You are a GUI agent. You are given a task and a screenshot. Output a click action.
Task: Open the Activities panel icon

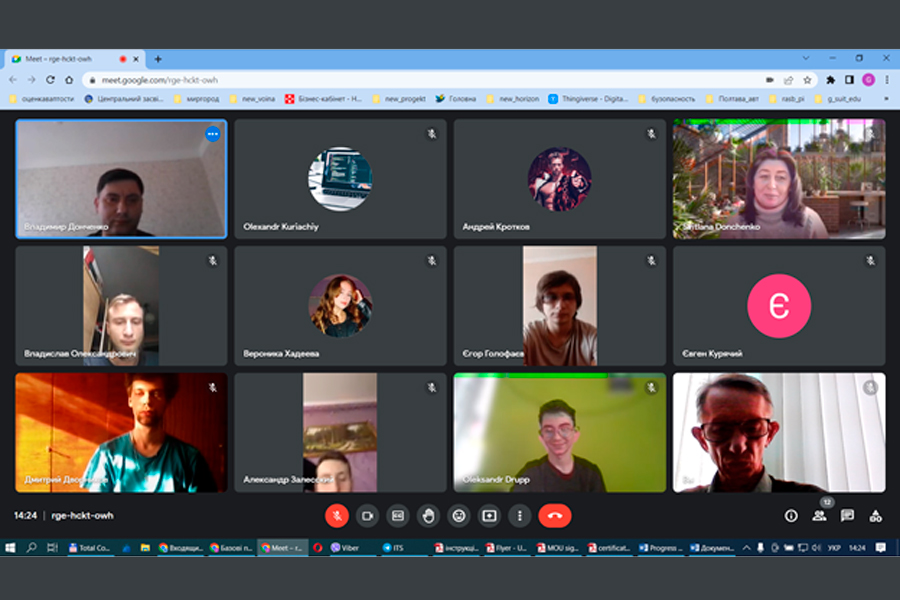(x=875, y=516)
